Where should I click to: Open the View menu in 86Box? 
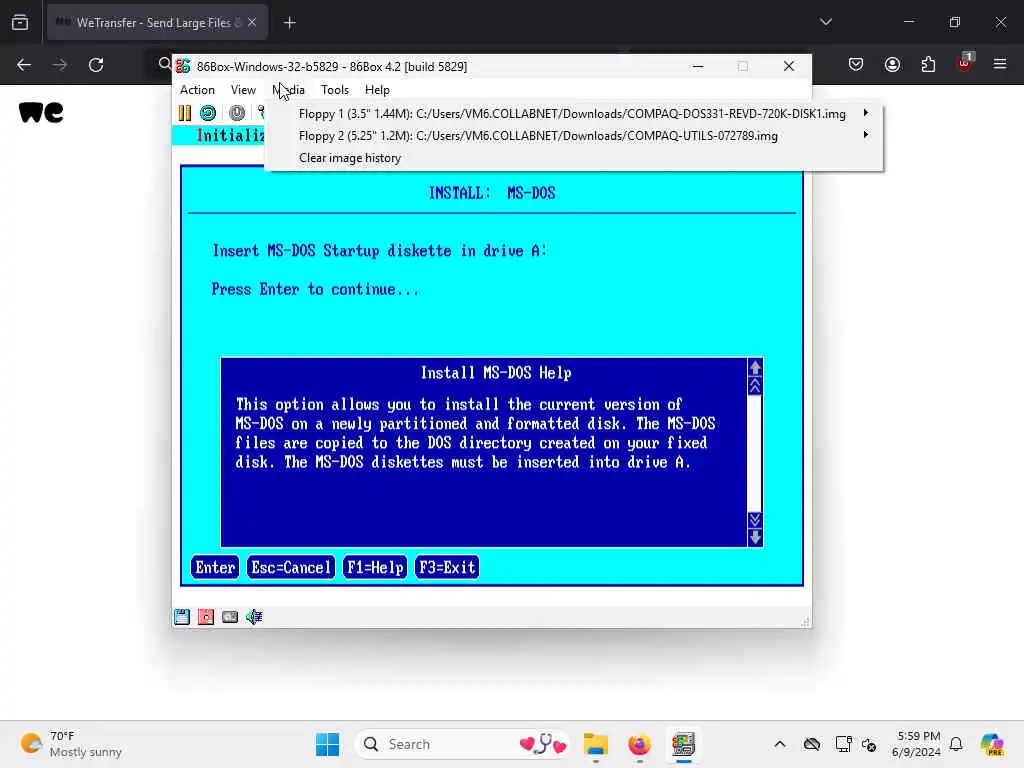coord(243,90)
